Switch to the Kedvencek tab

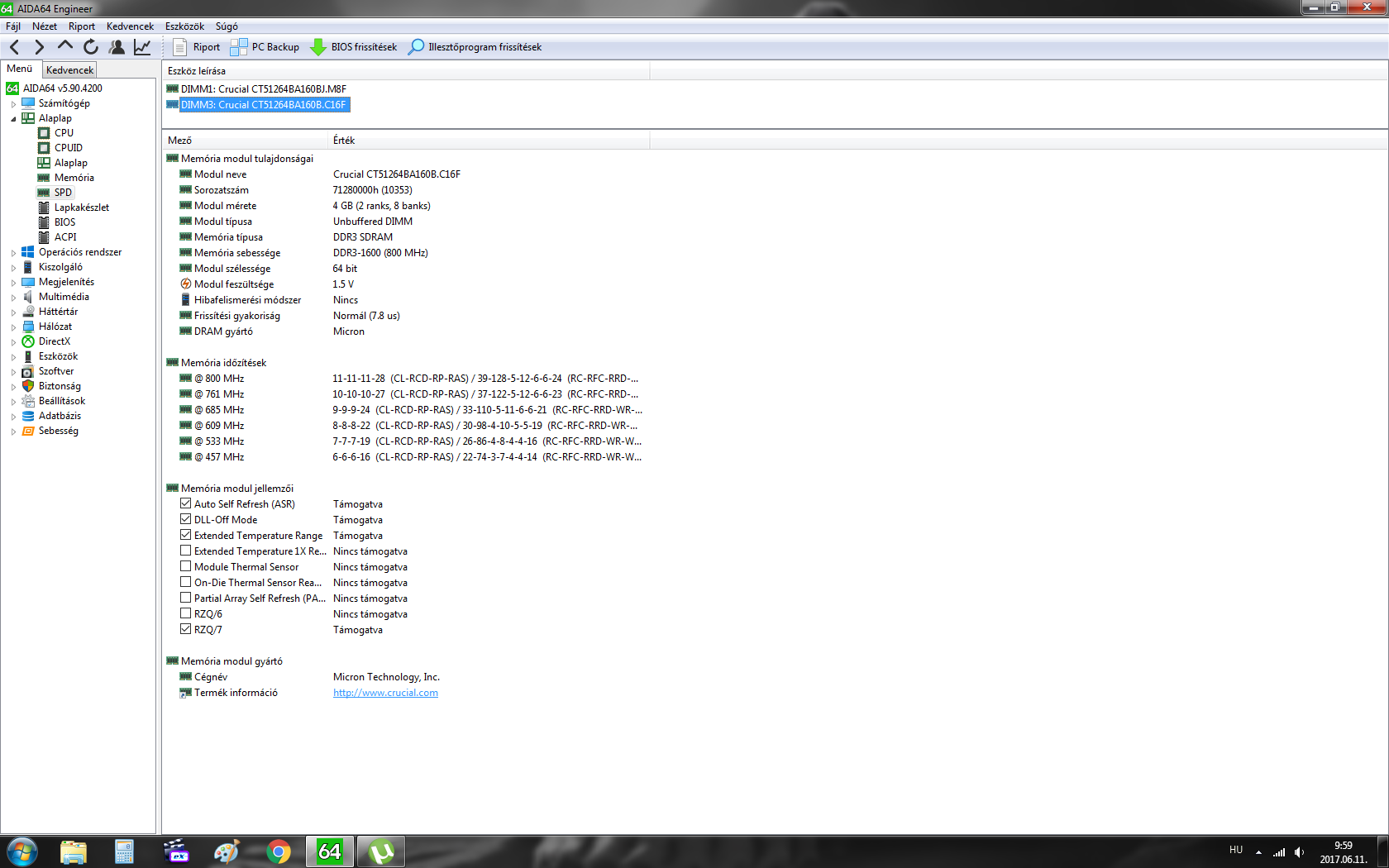point(70,70)
